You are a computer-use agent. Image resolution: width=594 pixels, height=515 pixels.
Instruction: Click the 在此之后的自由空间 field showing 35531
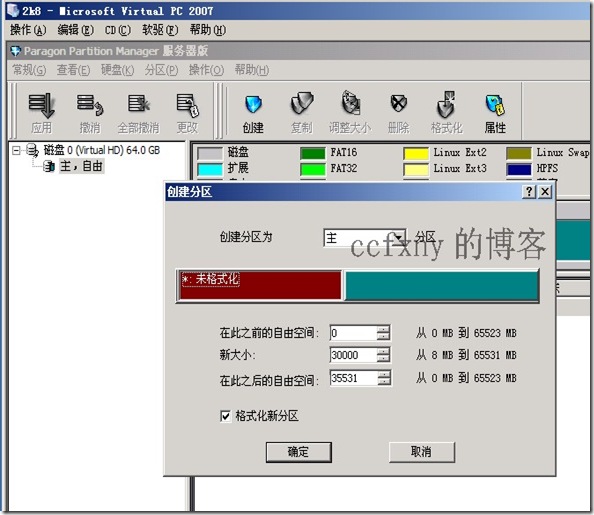click(353, 378)
